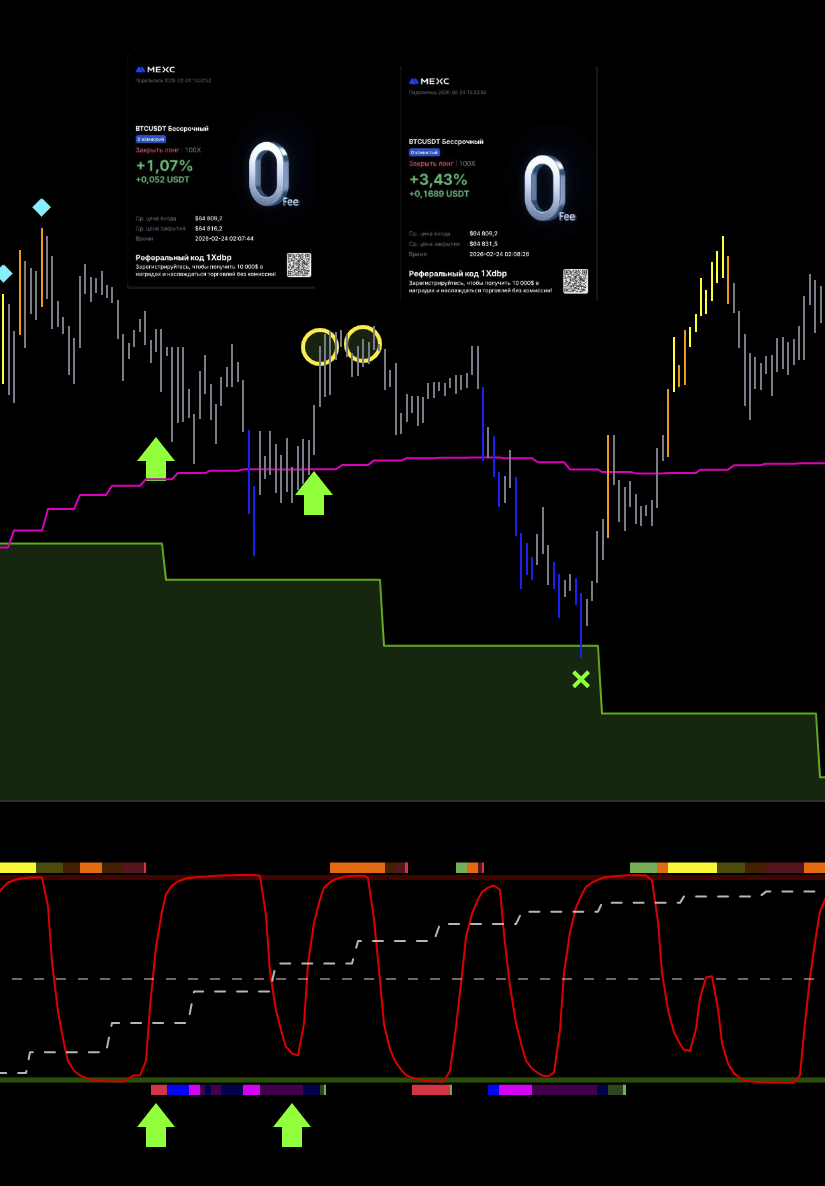Click the MEXC logo on the +1,07% card
The image size is (825, 1186).
(x=153, y=70)
